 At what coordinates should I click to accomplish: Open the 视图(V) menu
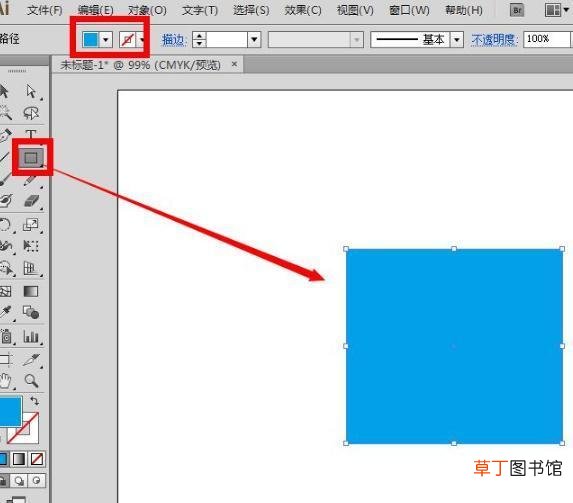(355, 10)
